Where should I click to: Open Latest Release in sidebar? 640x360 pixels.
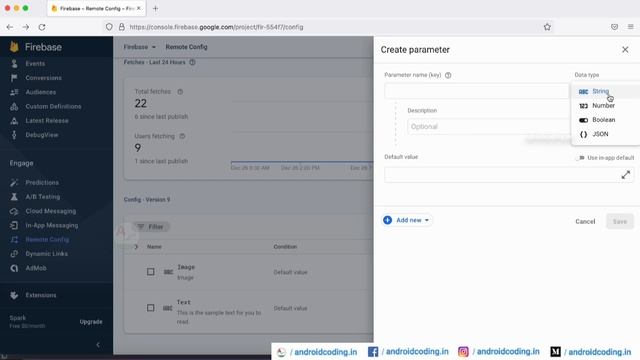click(47, 121)
